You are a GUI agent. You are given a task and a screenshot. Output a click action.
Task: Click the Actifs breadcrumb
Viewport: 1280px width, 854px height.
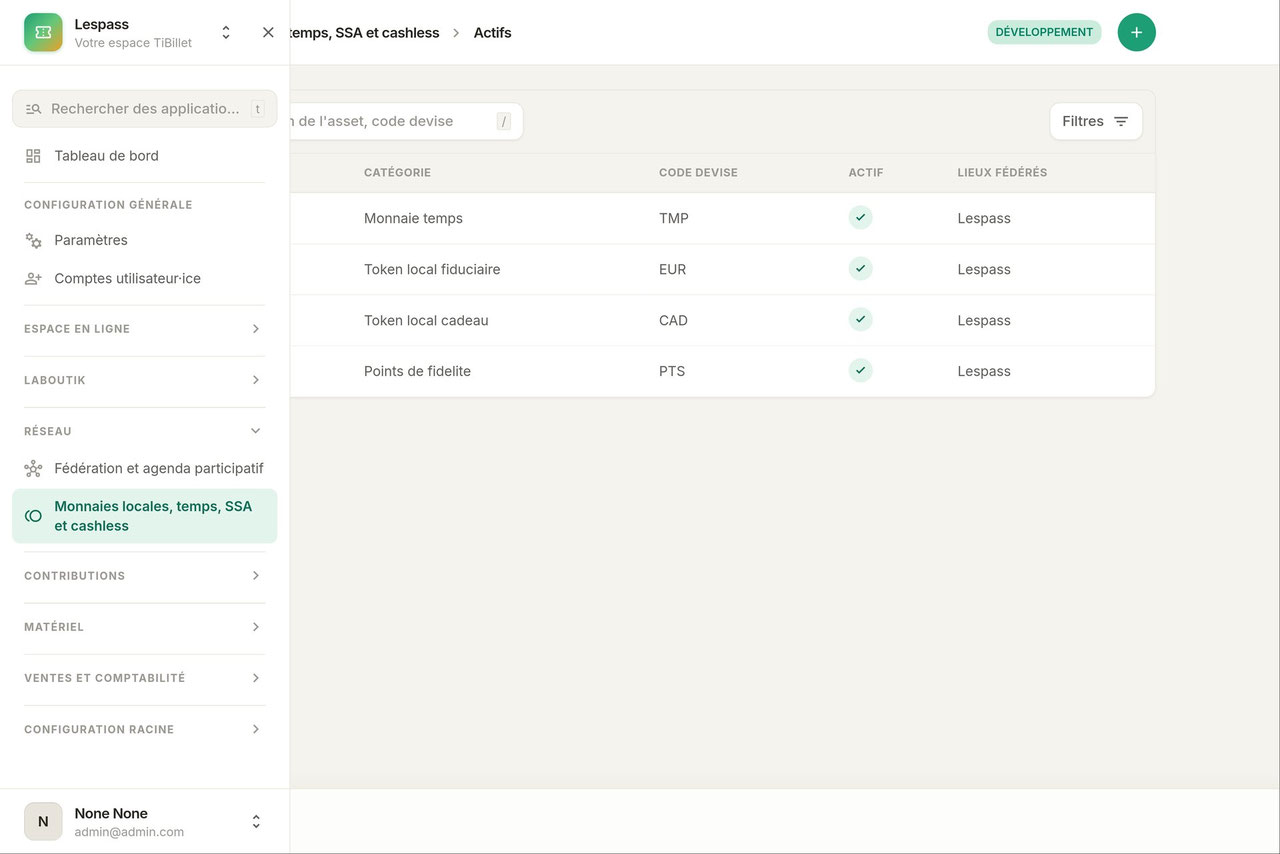tap(492, 33)
